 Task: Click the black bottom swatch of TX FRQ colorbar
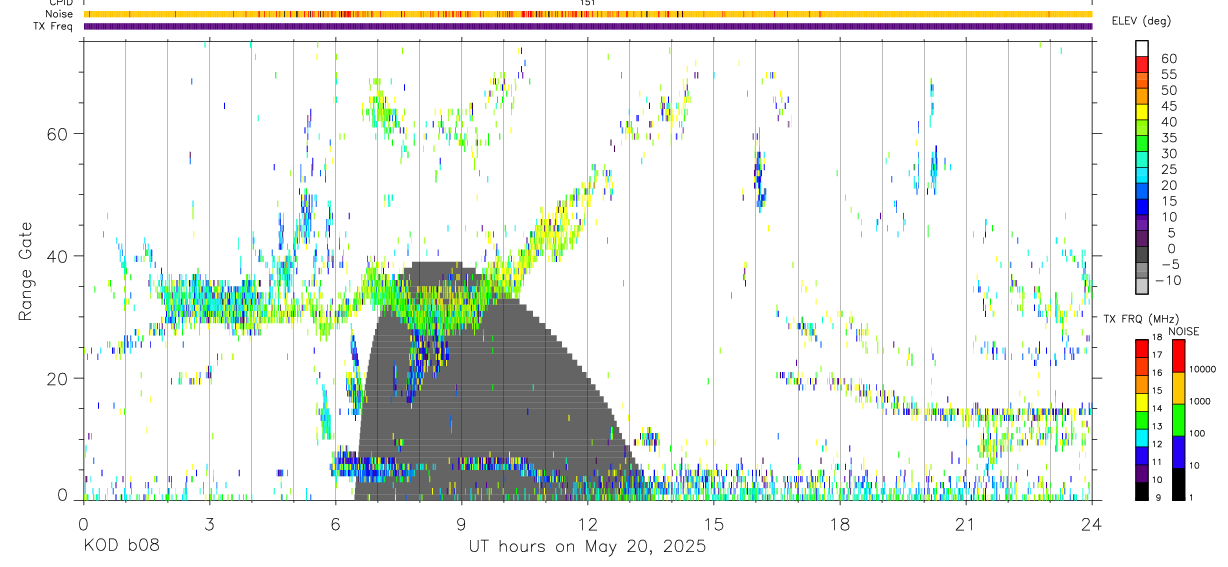(1142, 491)
